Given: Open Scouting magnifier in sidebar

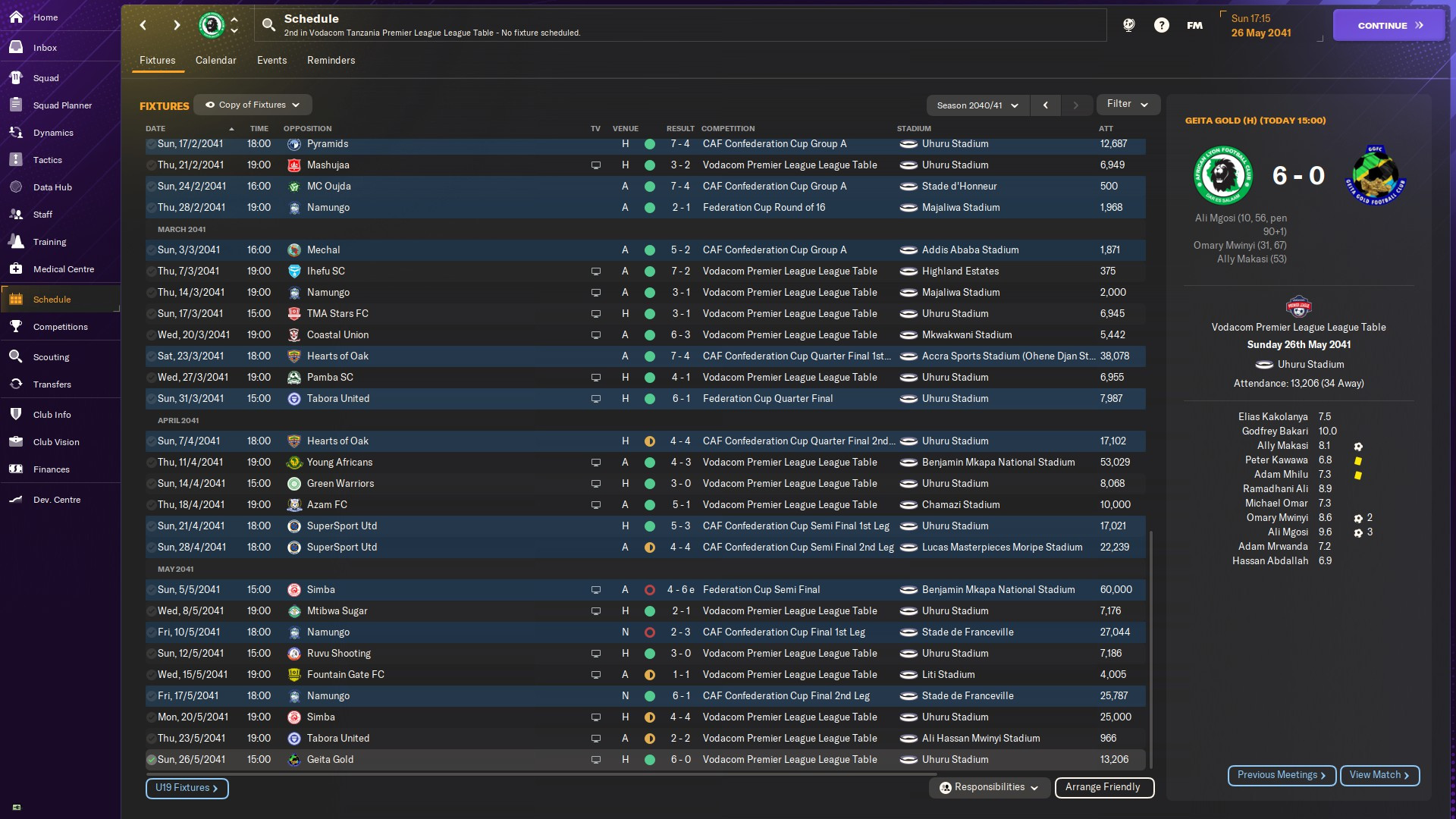Looking at the screenshot, I should 16,357.
